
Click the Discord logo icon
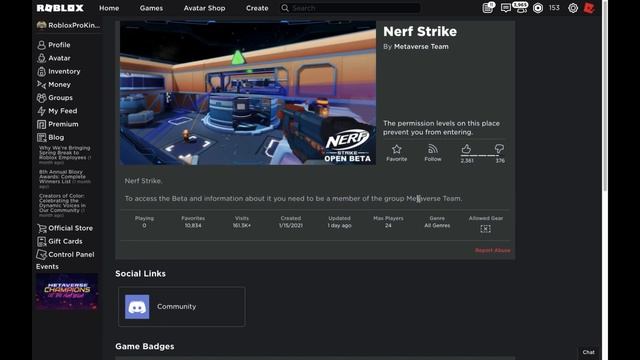(137, 307)
